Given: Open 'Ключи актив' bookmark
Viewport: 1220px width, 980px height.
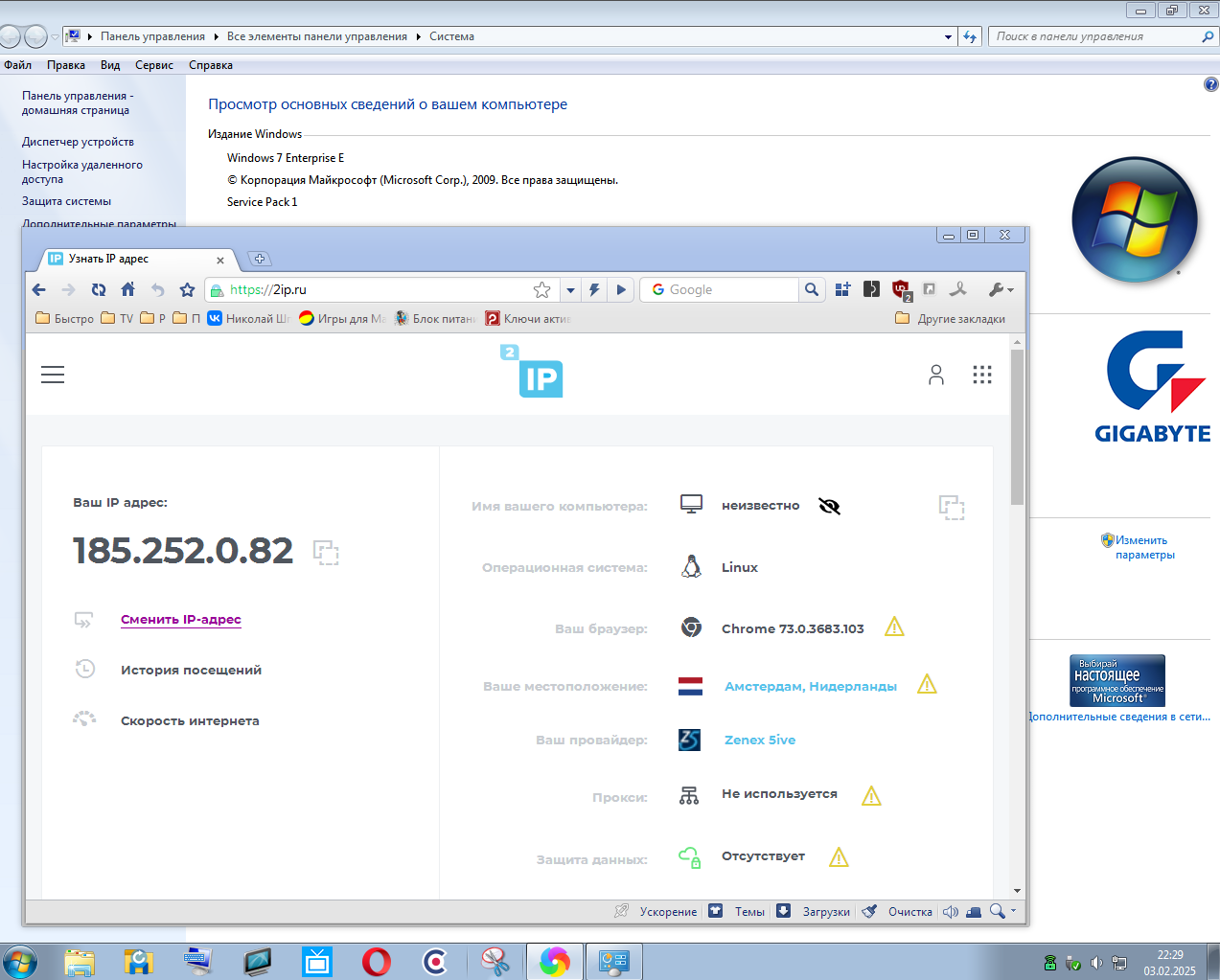Looking at the screenshot, I should tap(528, 319).
